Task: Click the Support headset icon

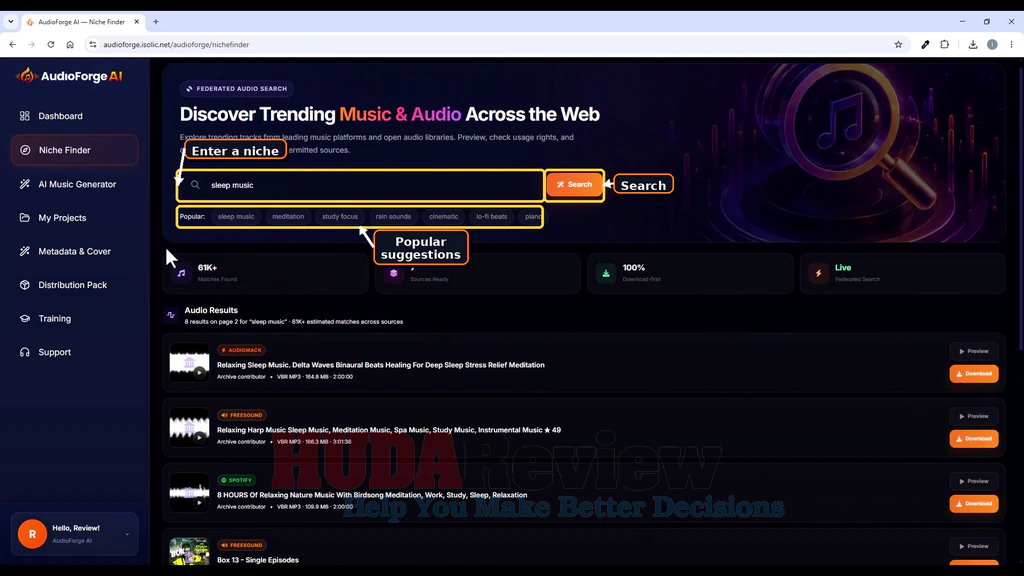Action: (25, 352)
